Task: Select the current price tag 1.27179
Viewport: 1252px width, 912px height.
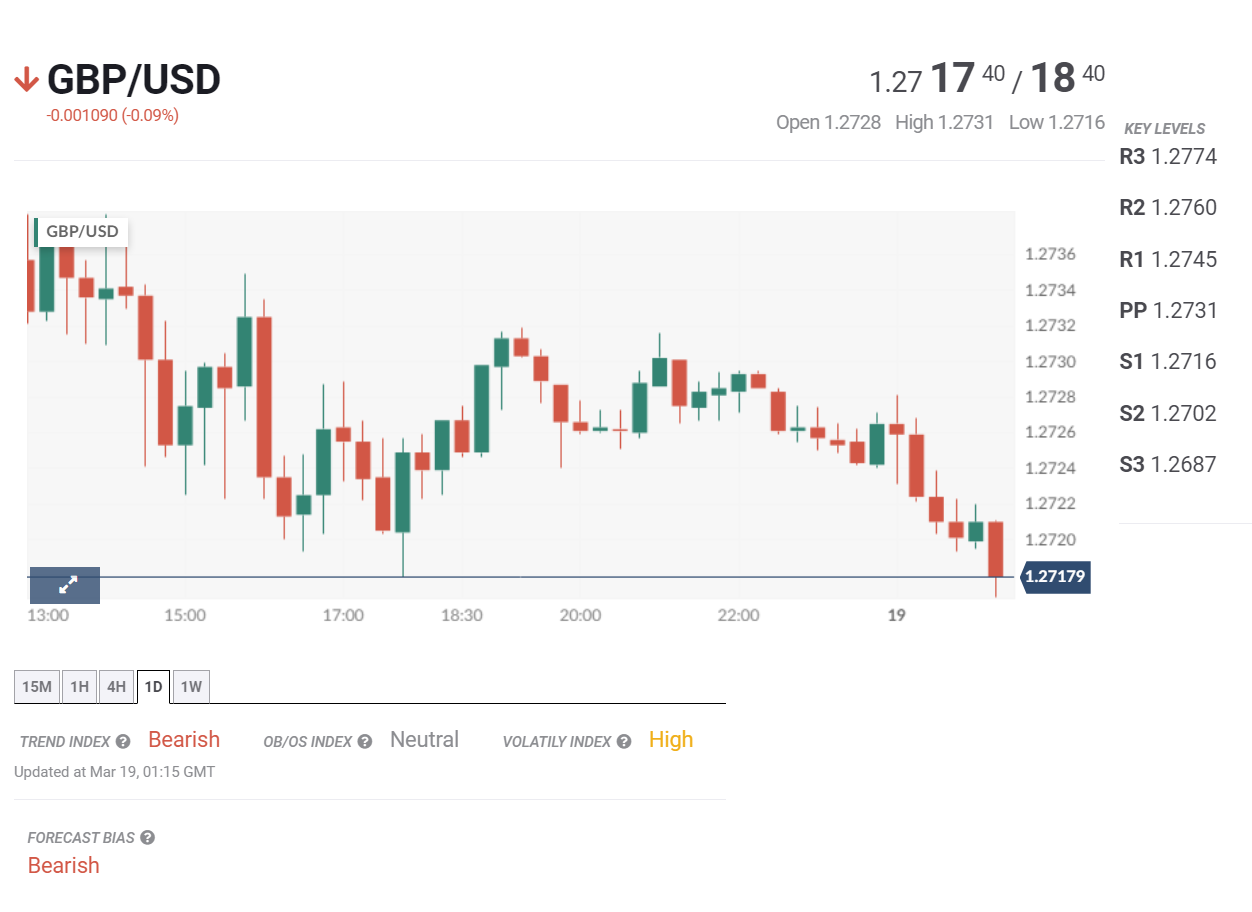Action: 1055,577
